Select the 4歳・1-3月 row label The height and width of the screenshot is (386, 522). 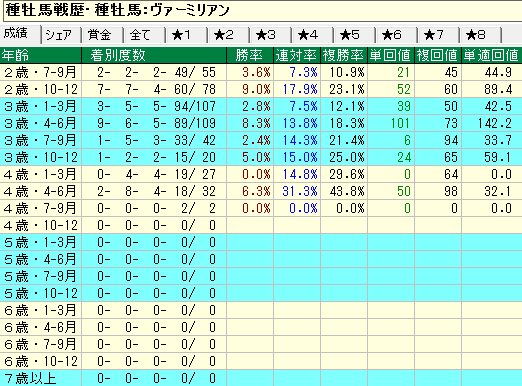(41, 174)
